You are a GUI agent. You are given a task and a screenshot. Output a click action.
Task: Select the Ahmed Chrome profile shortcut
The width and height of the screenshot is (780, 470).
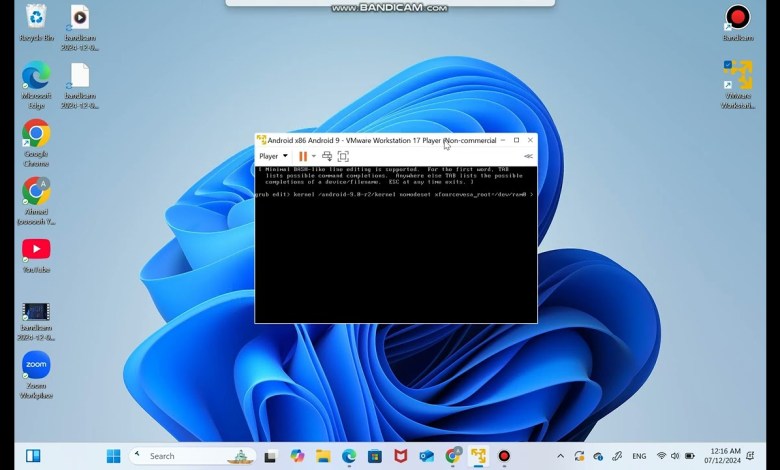pos(36,201)
